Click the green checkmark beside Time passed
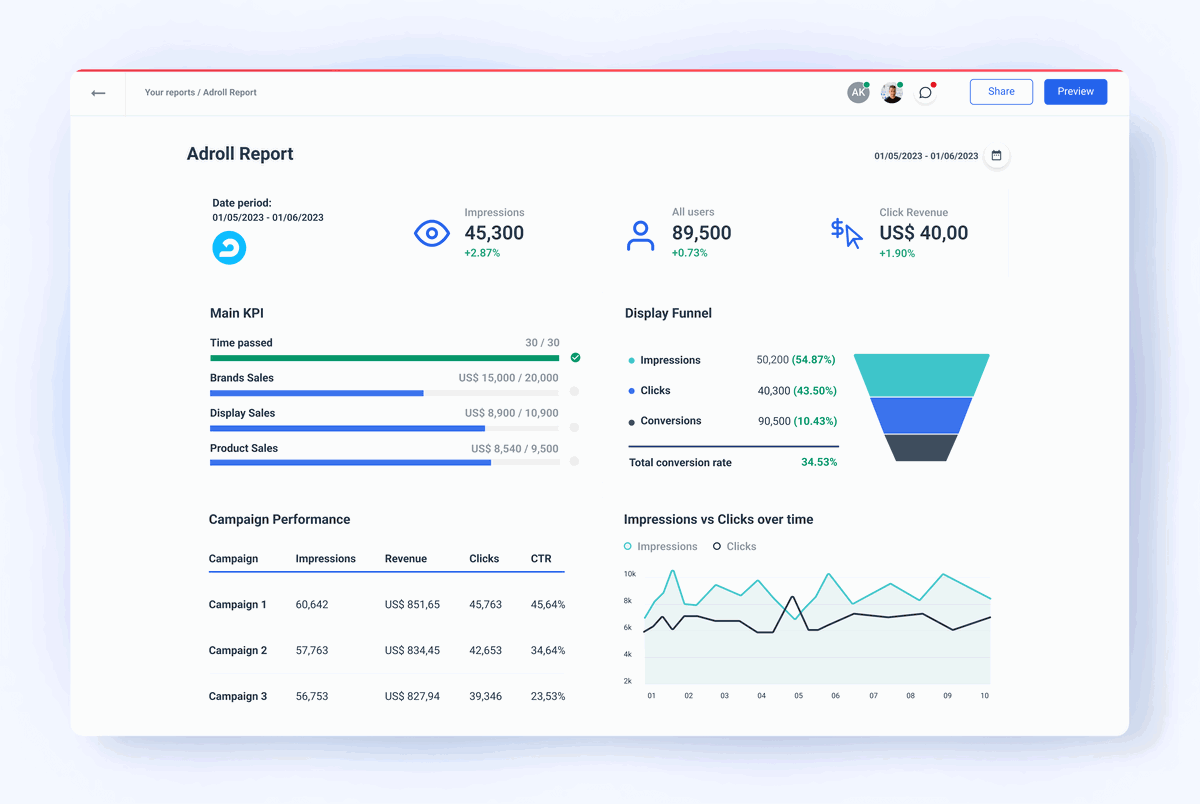The height and width of the screenshot is (804, 1200). pyautogui.click(x=575, y=356)
